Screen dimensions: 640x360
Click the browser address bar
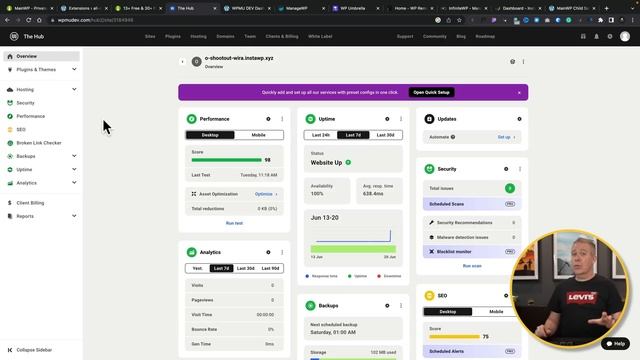click(241, 20)
